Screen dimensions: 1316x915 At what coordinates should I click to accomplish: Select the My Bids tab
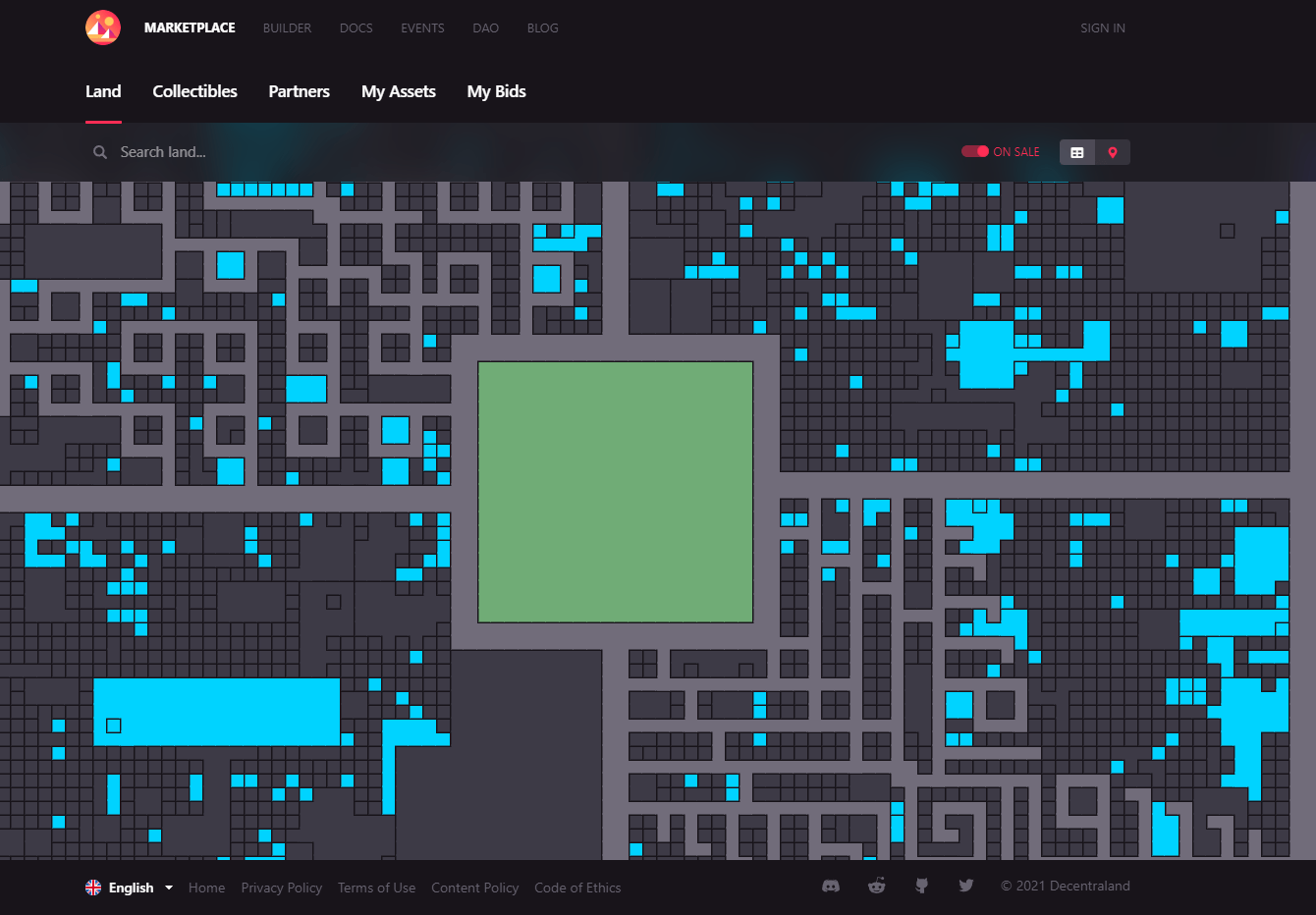(x=497, y=91)
